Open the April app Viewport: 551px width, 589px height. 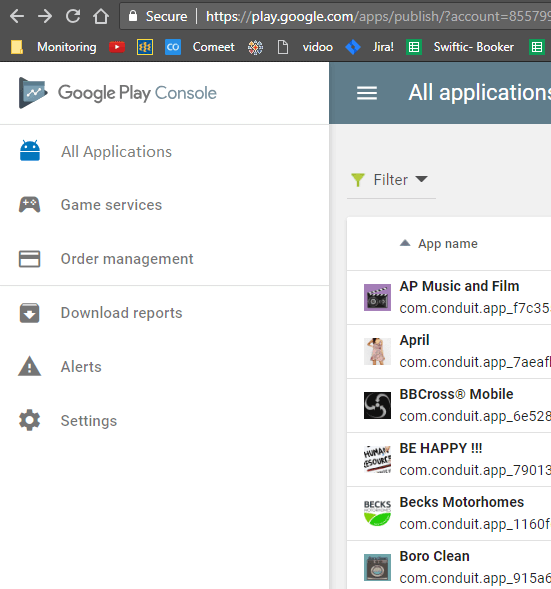point(414,340)
